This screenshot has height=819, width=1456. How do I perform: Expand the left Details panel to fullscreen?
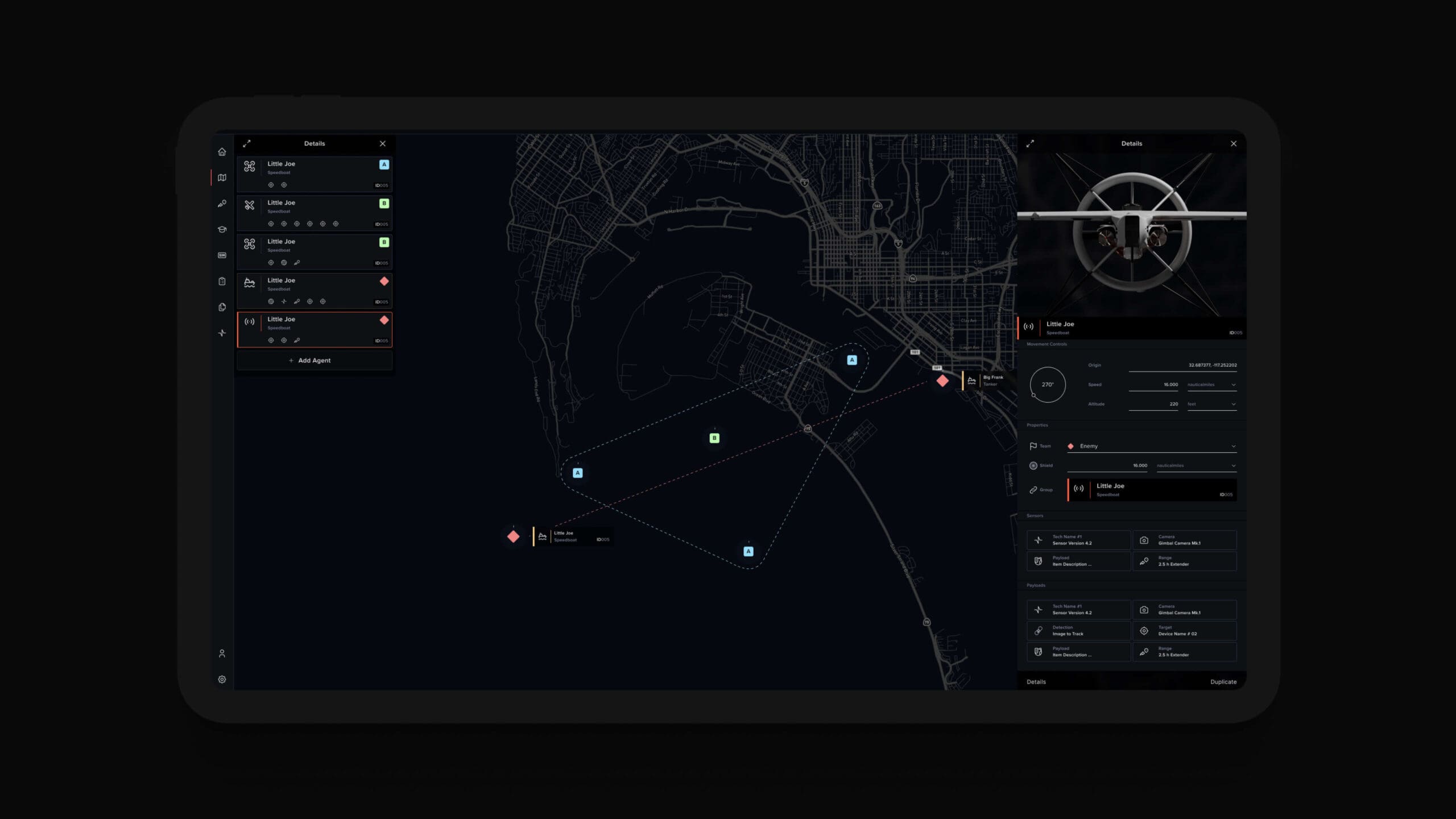click(247, 143)
